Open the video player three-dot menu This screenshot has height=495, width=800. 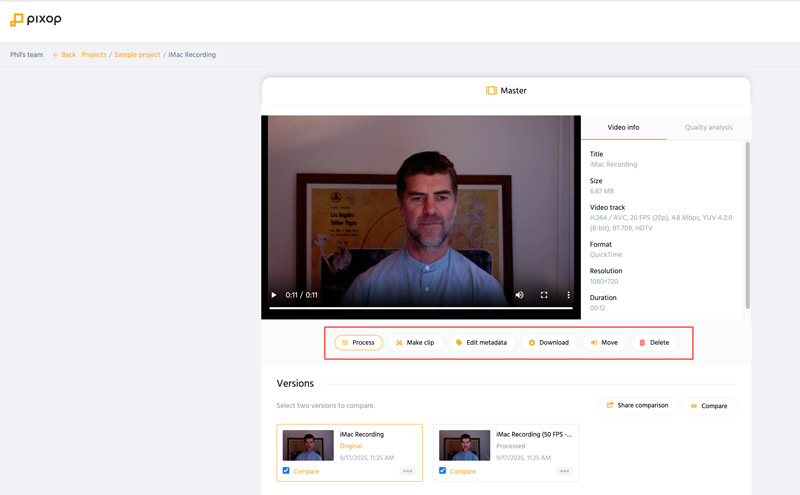568,295
